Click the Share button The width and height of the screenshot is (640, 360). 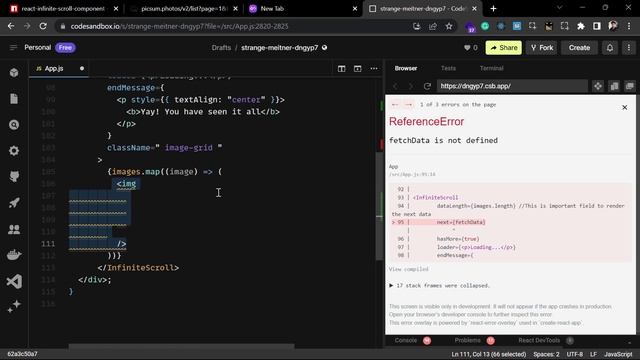pos(504,48)
